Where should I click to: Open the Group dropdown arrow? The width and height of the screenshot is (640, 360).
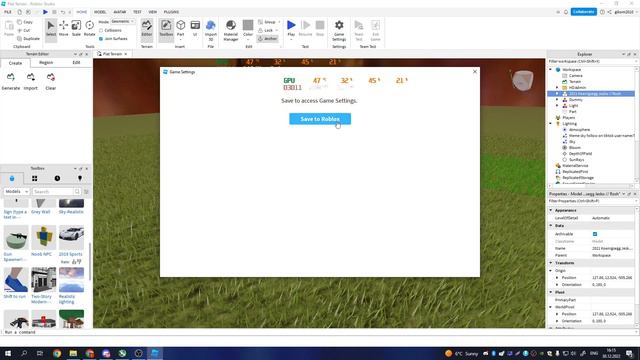tap(279, 22)
